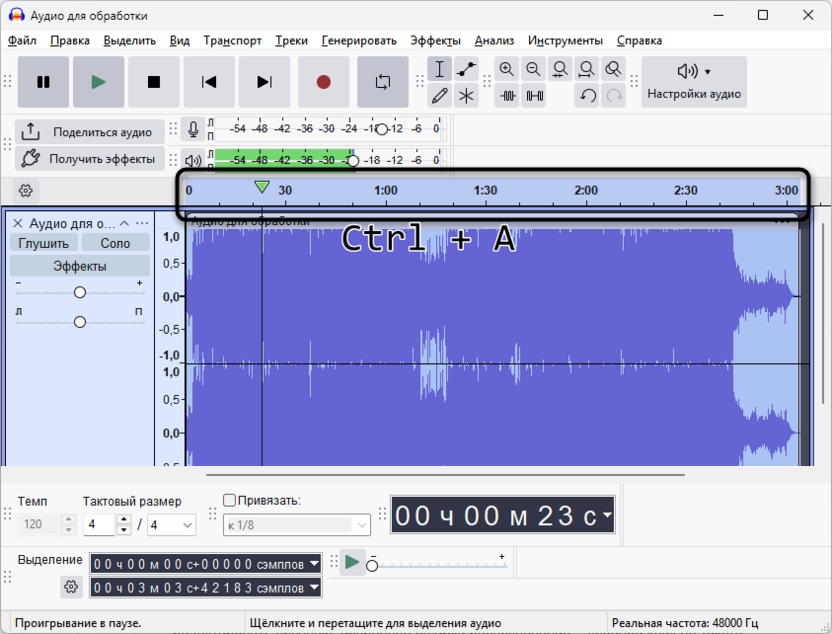Open the Справка menu
This screenshot has height=634, width=832.
[639, 40]
